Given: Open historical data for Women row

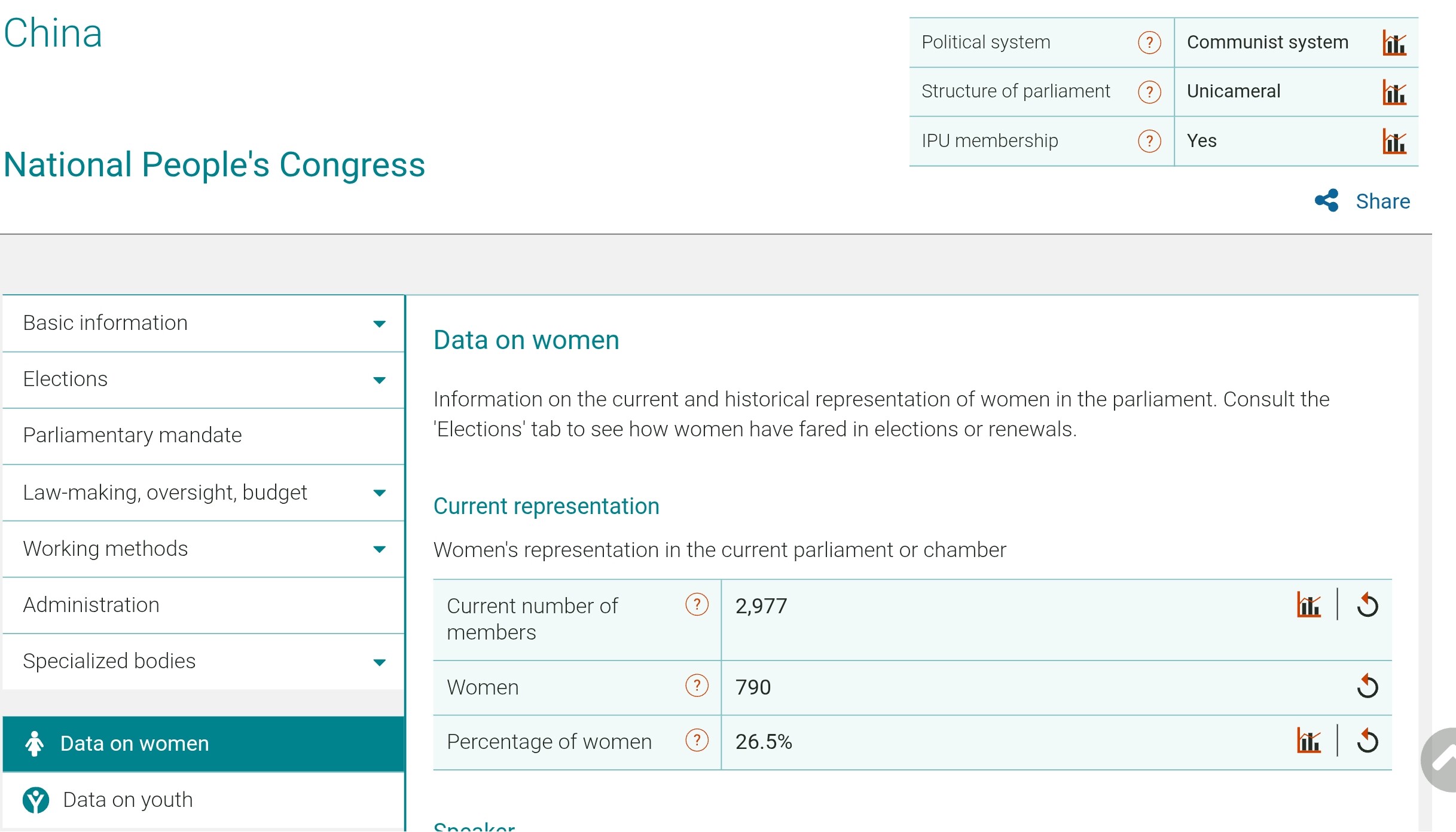Looking at the screenshot, I should [1367, 686].
